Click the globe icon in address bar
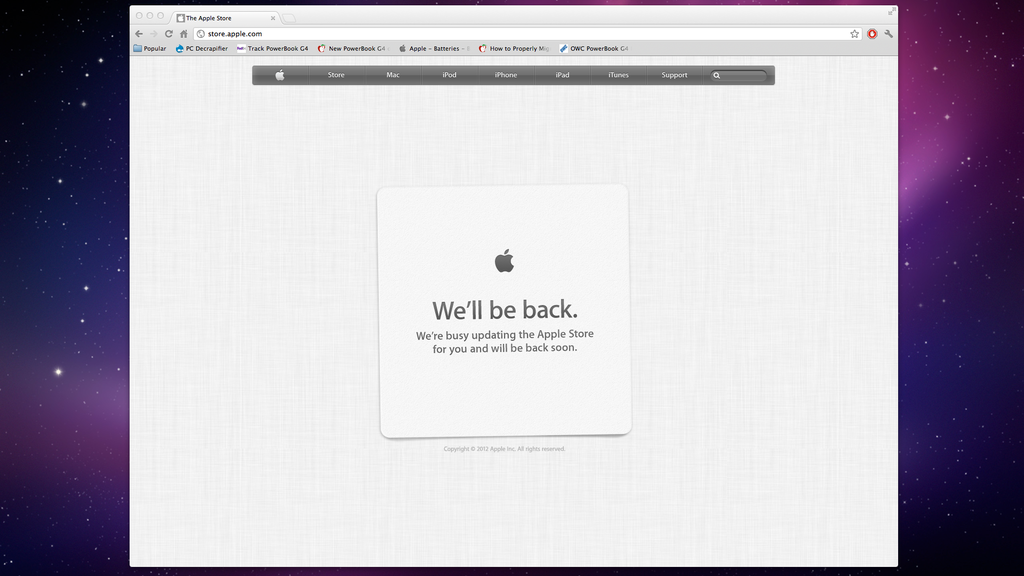The image size is (1024, 576). 200,34
